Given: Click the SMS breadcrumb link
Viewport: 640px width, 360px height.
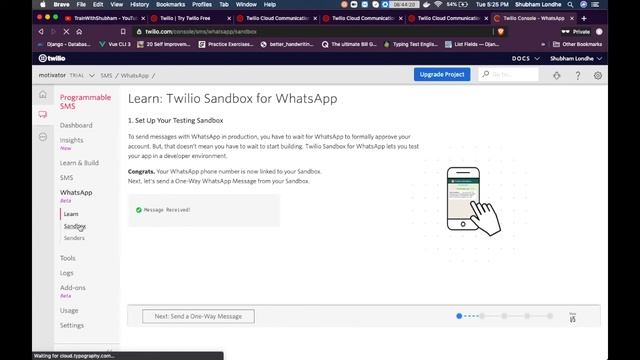Looking at the screenshot, I should 106,76.
